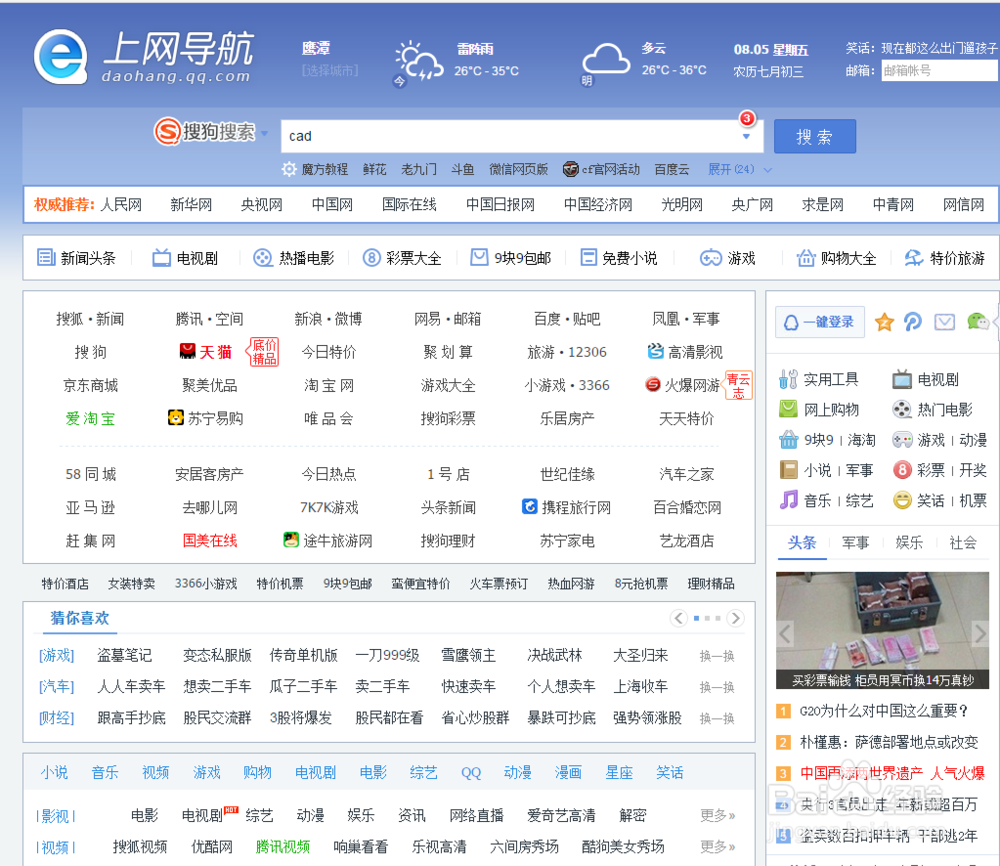Screen dimensions: 1000x866
Task: Open the 音乐 music note icon
Action: 789,500
